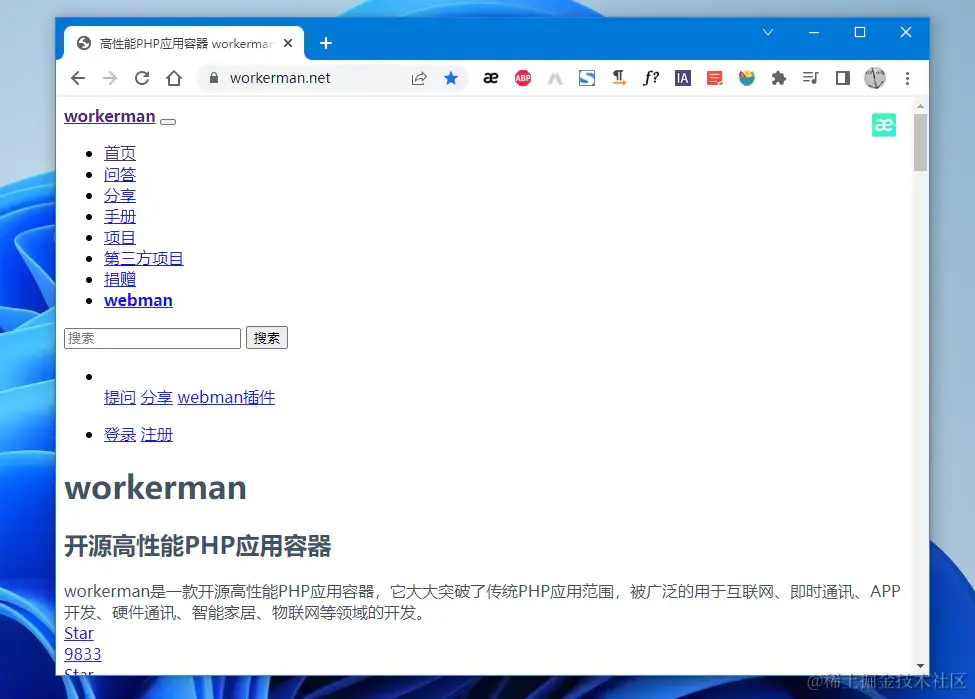Click the page scrollbar down arrow

920,666
